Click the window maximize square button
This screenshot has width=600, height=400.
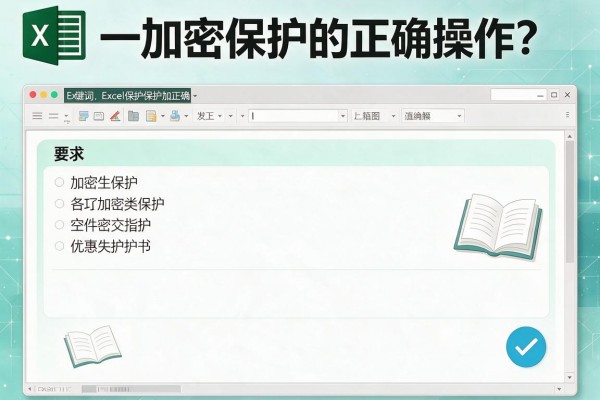554,95
